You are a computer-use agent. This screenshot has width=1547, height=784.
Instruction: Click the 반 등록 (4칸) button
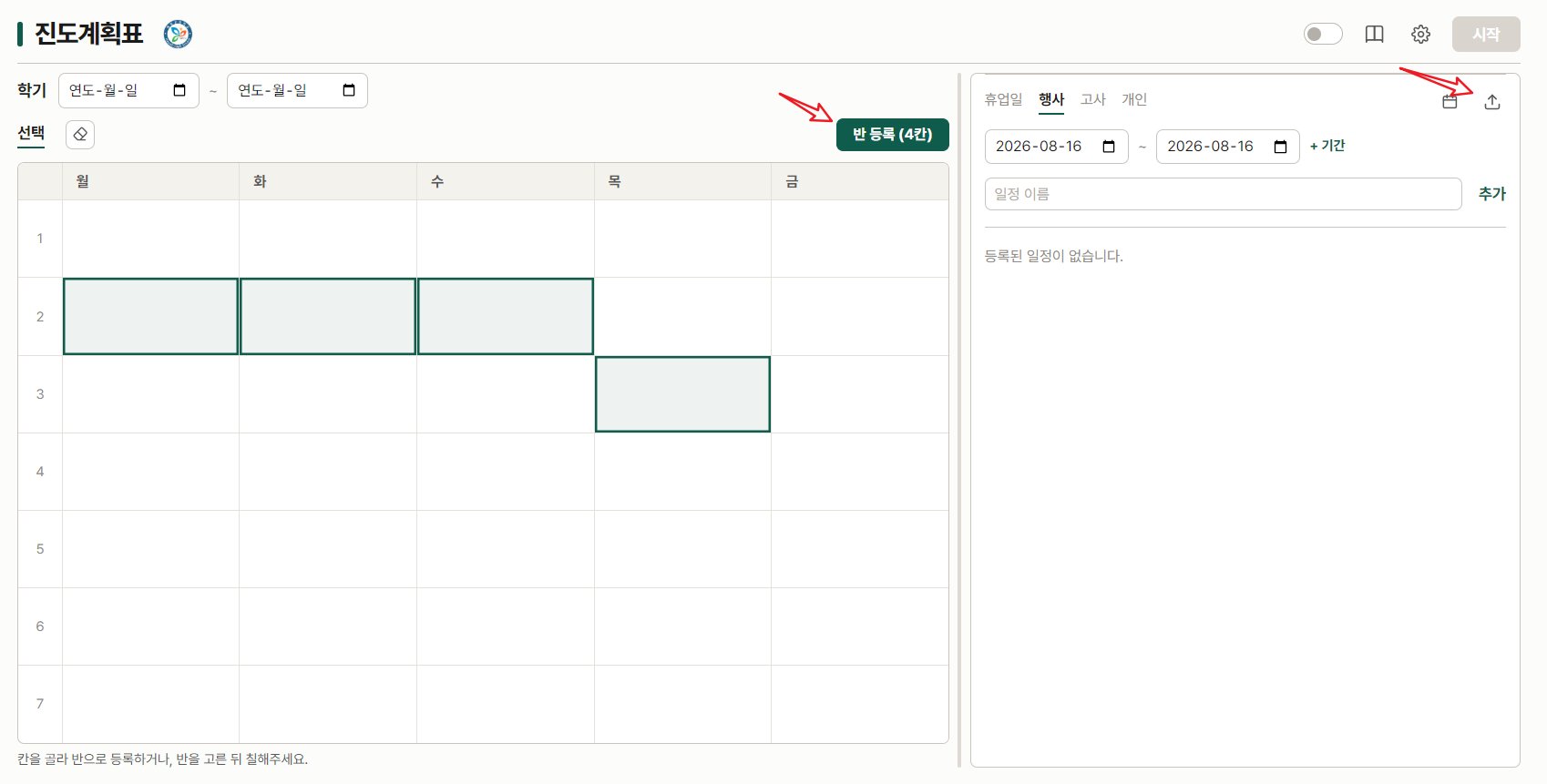click(893, 135)
